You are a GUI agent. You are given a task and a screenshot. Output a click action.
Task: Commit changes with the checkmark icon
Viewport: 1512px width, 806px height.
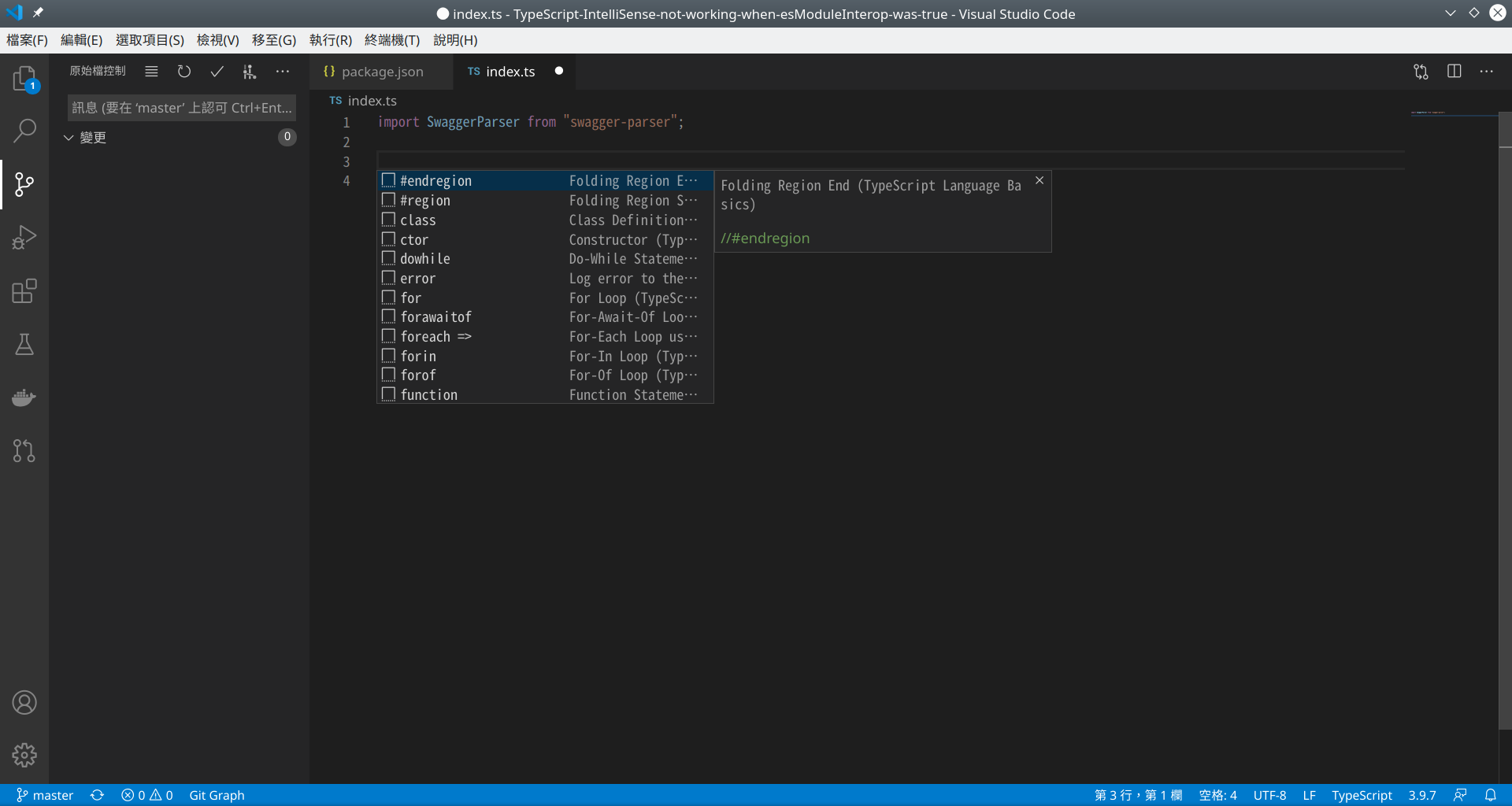pos(217,72)
